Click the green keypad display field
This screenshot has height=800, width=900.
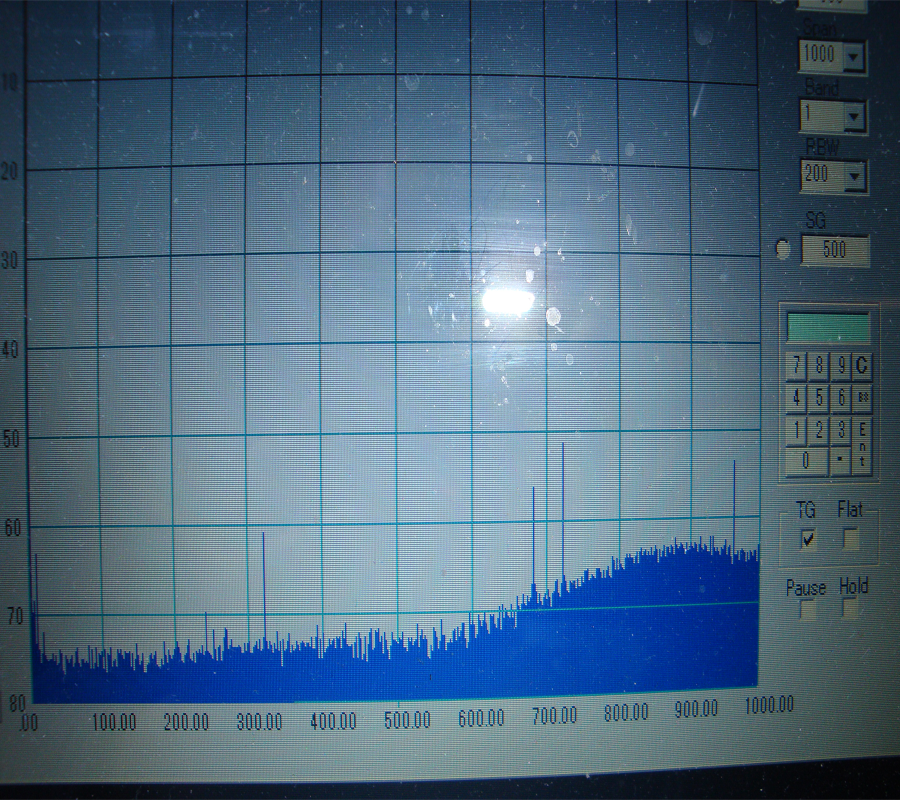828,328
